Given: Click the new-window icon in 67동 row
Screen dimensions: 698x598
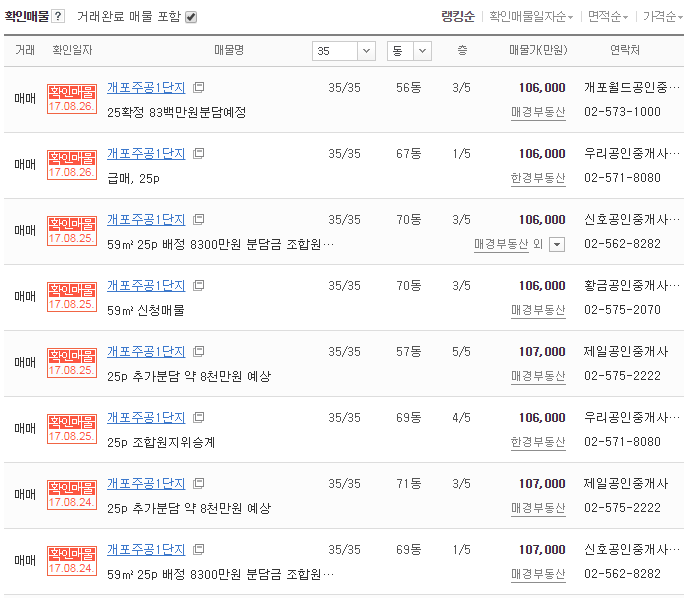Looking at the screenshot, I should (199, 153).
